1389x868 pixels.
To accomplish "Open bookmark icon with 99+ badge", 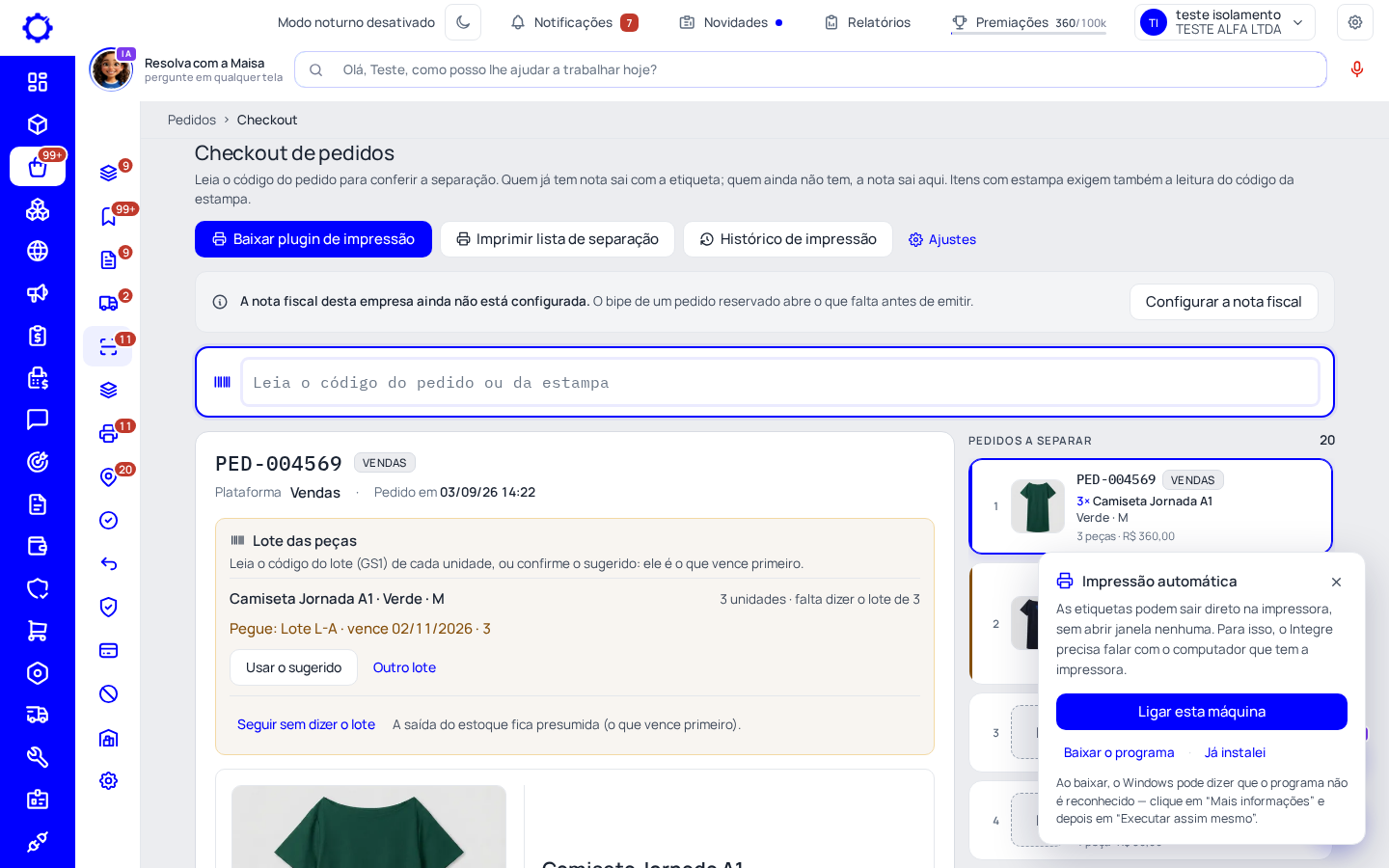I will point(109,216).
